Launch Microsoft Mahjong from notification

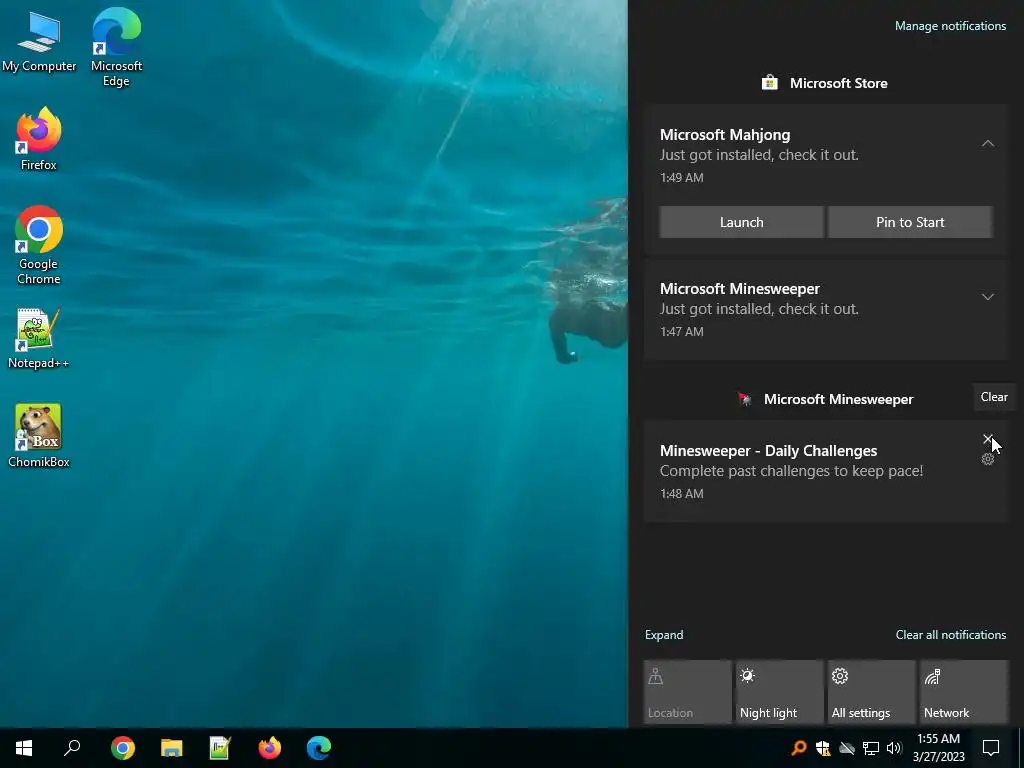[741, 222]
